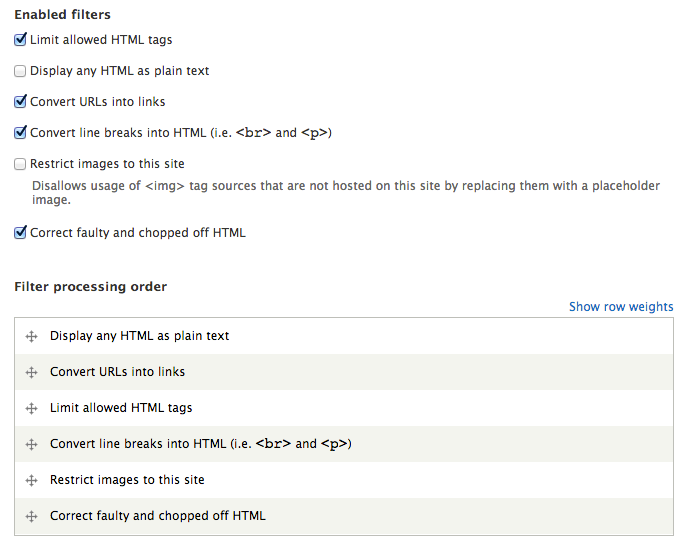688x547 pixels.
Task: Enable Display any HTML as plain text
Action: point(20,71)
